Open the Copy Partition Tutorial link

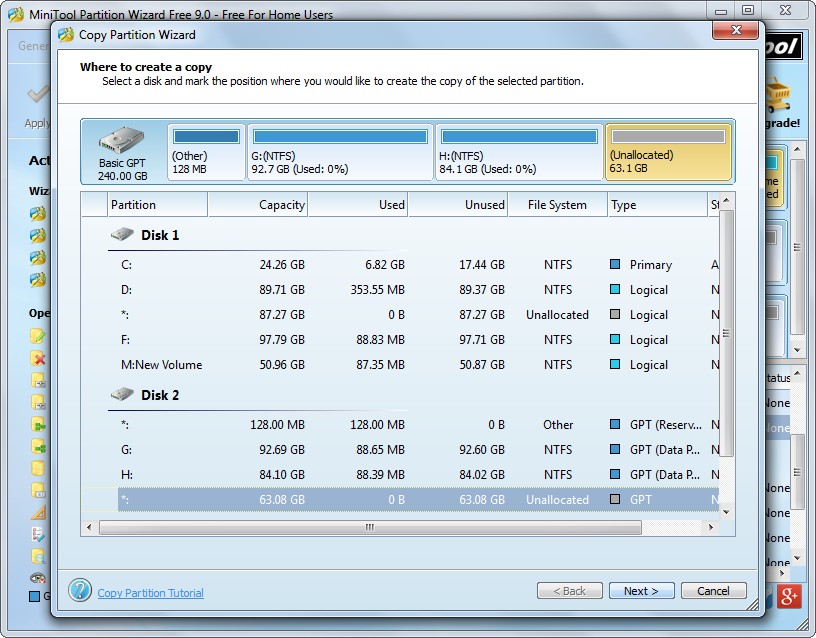pos(150,592)
